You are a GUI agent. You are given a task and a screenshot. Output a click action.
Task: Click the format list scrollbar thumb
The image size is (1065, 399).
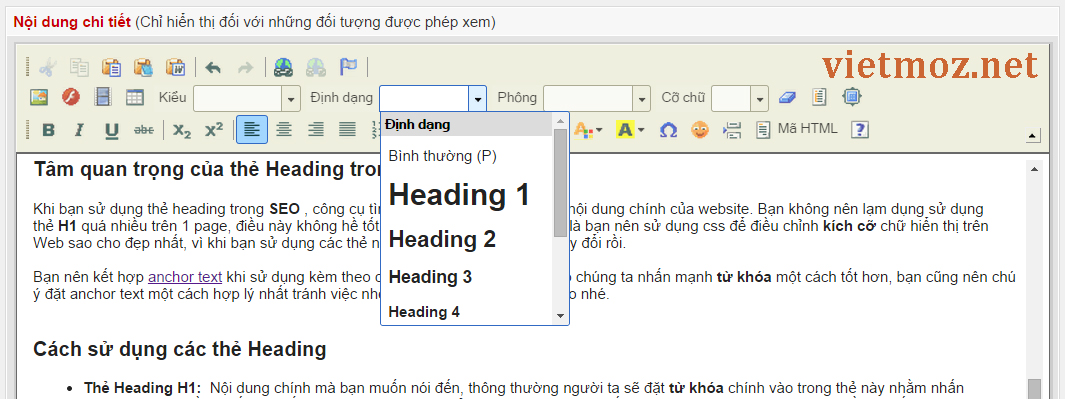[x=560, y=182]
